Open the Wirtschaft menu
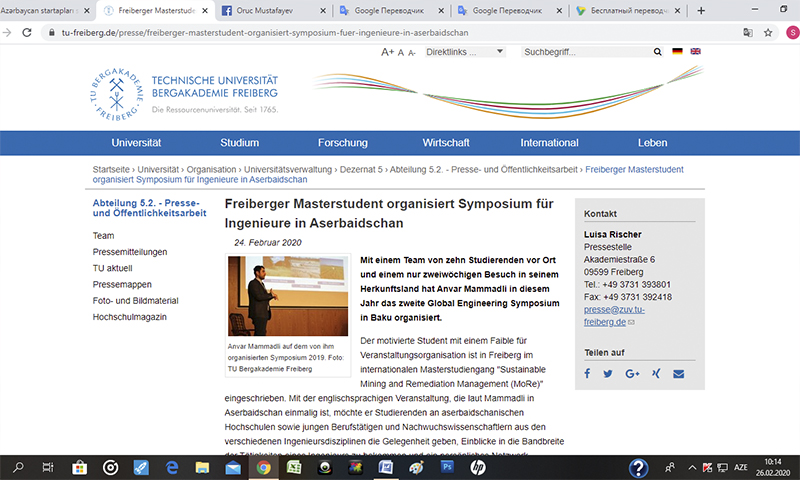 (x=446, y=143)
